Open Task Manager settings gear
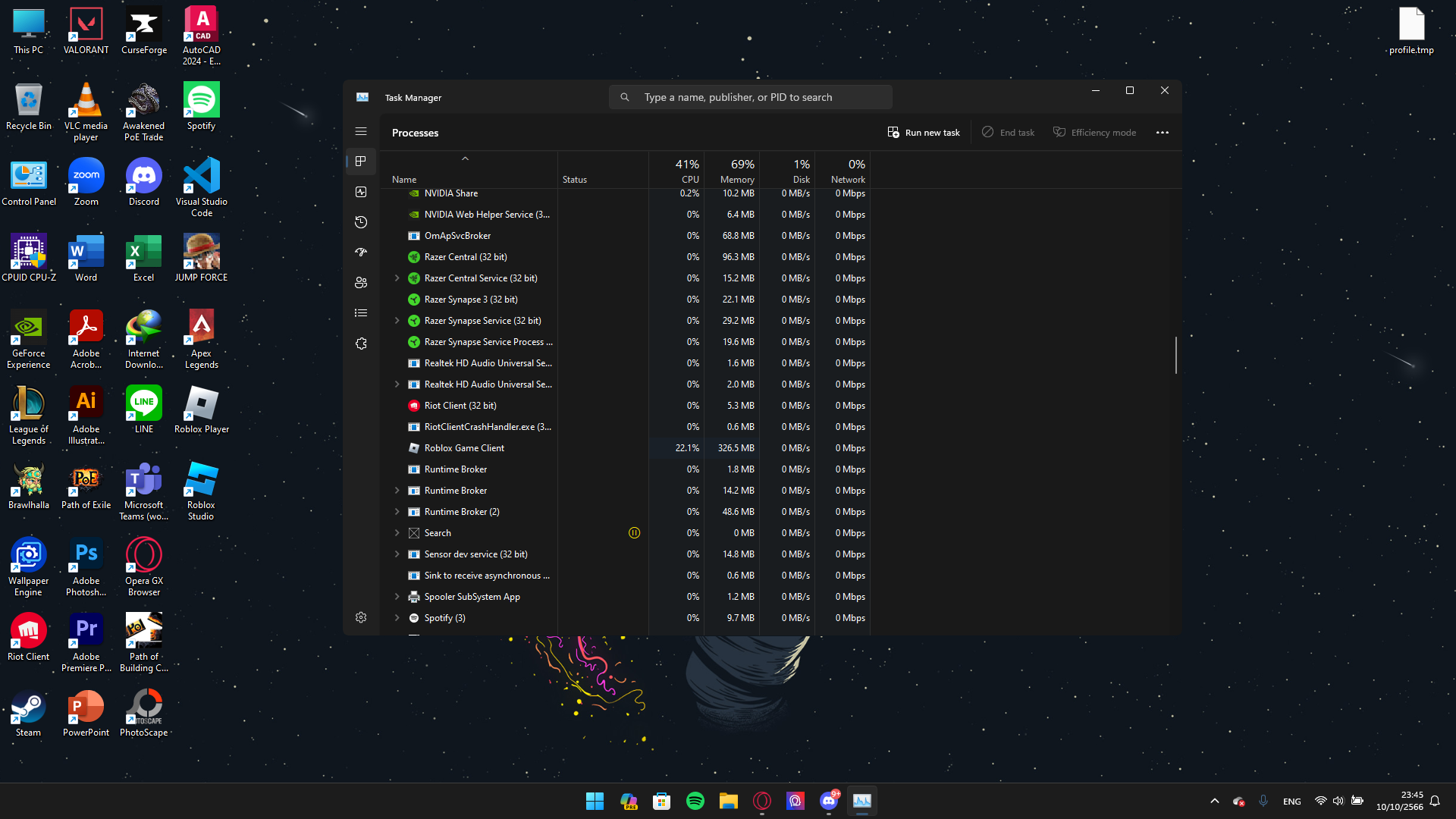This screenshot has height=819, width=1456. [x=361, y=617]
